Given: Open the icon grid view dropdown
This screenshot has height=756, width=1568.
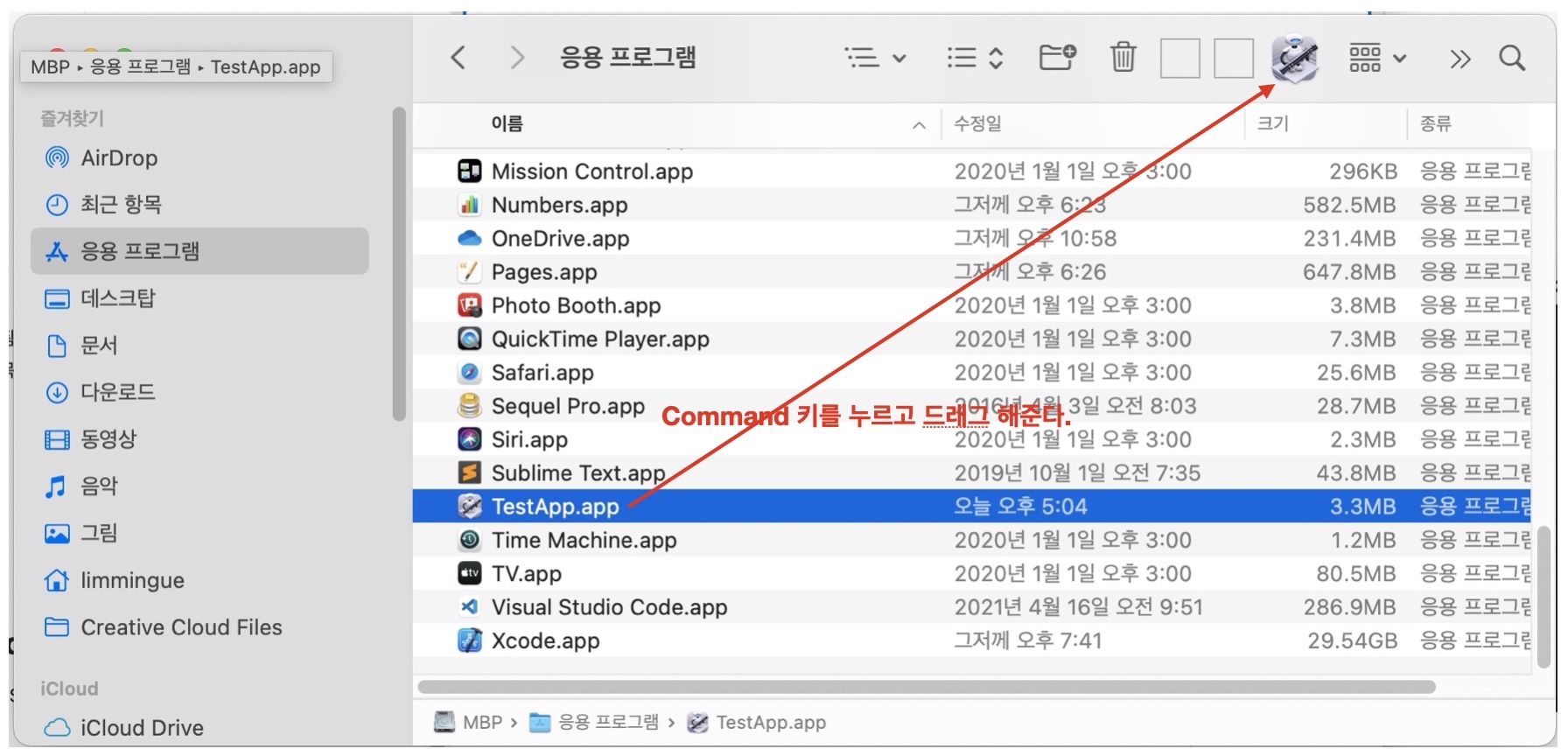Looking at the screenshot, I should point(1377,58).
